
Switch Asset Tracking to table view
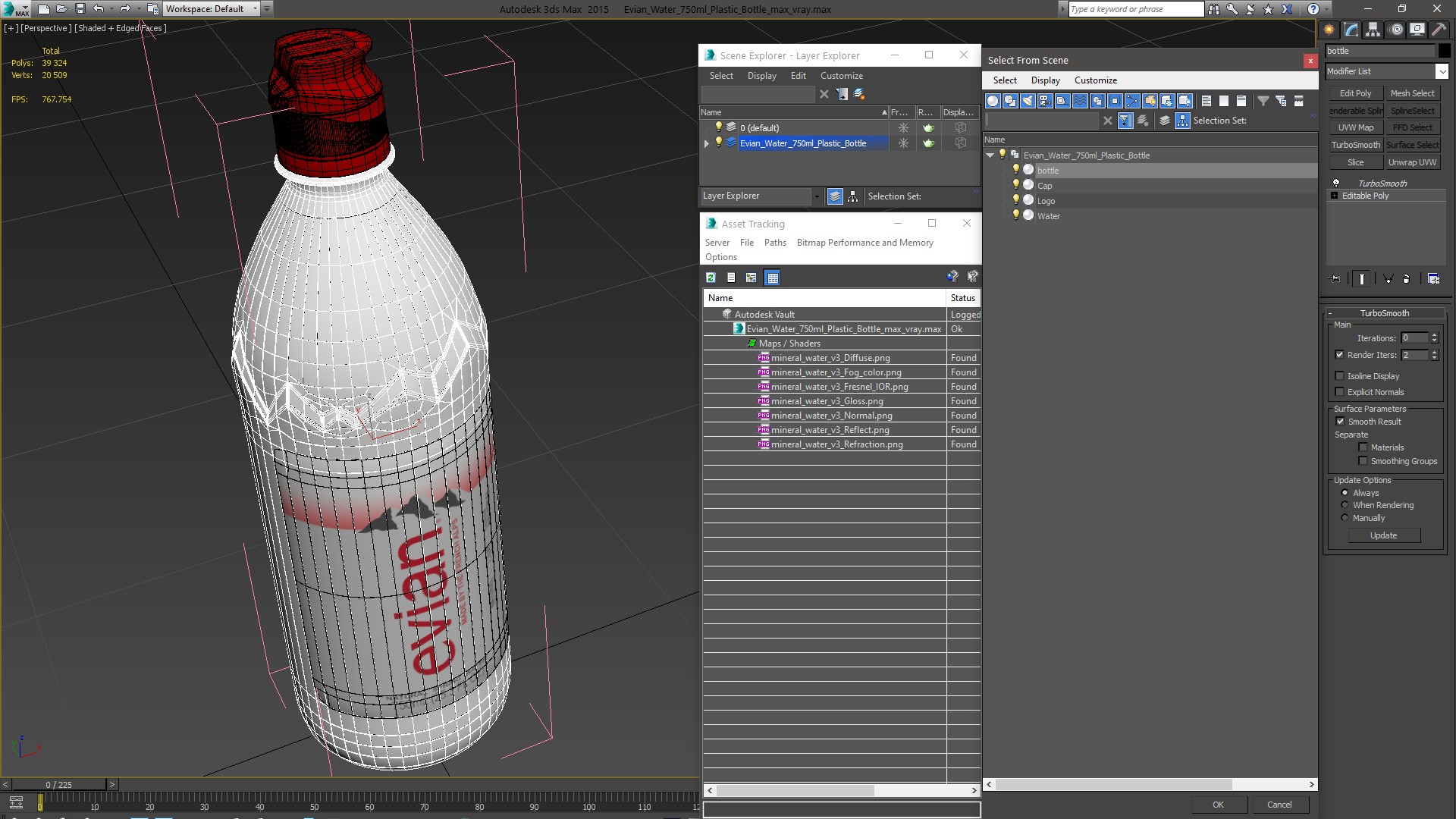(x=772, y=278)
